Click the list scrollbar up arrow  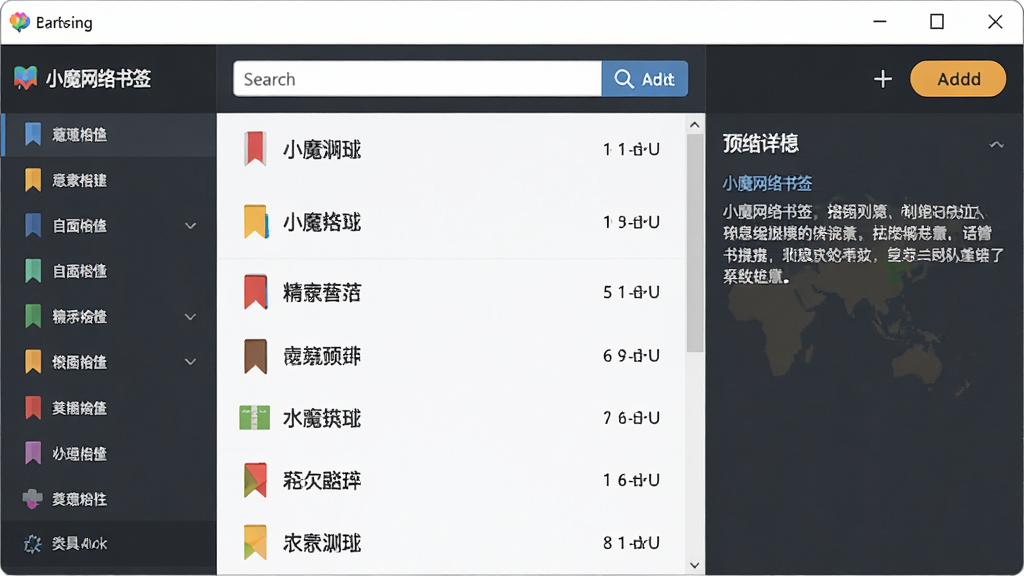695,125
